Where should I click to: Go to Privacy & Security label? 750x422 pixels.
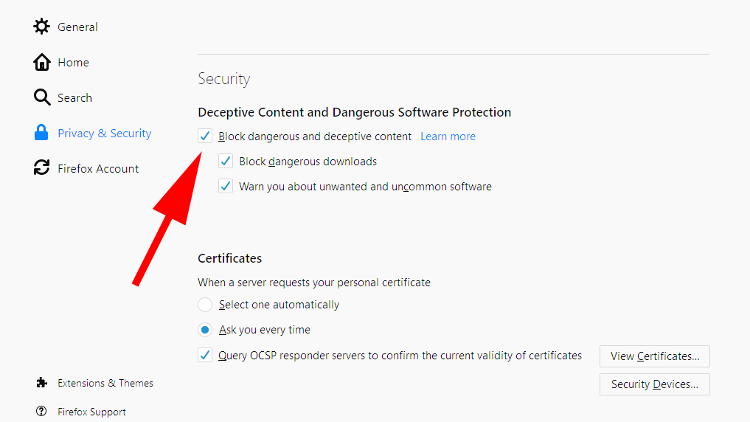[104, 133]
